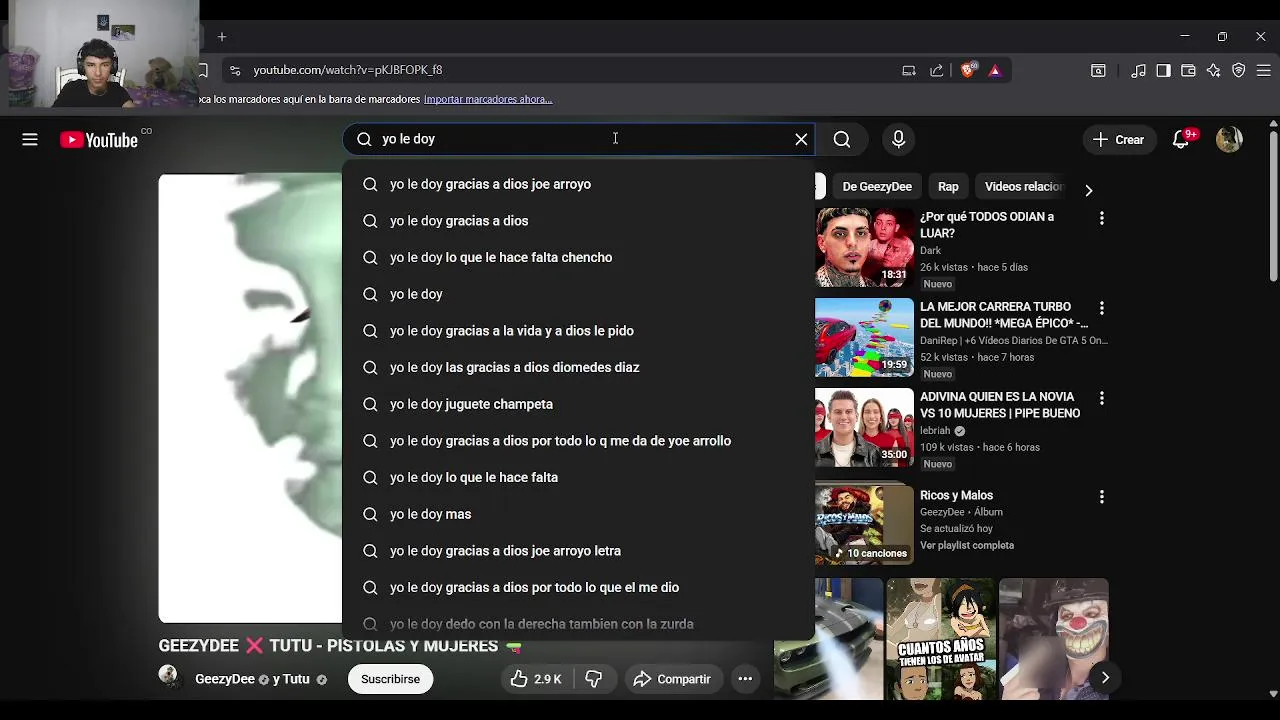Select suggestion yo le doy juguete champeta
1280x720 pixels.
[x=579, y=404]
